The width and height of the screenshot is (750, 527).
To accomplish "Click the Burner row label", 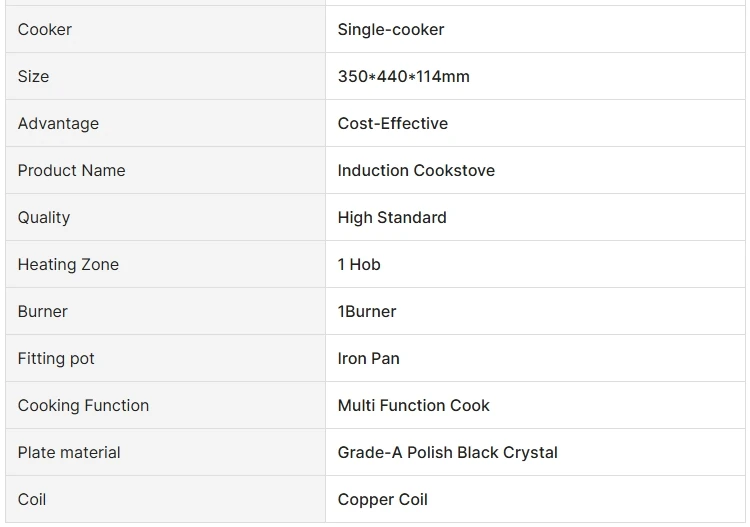I will click(43, 312).
